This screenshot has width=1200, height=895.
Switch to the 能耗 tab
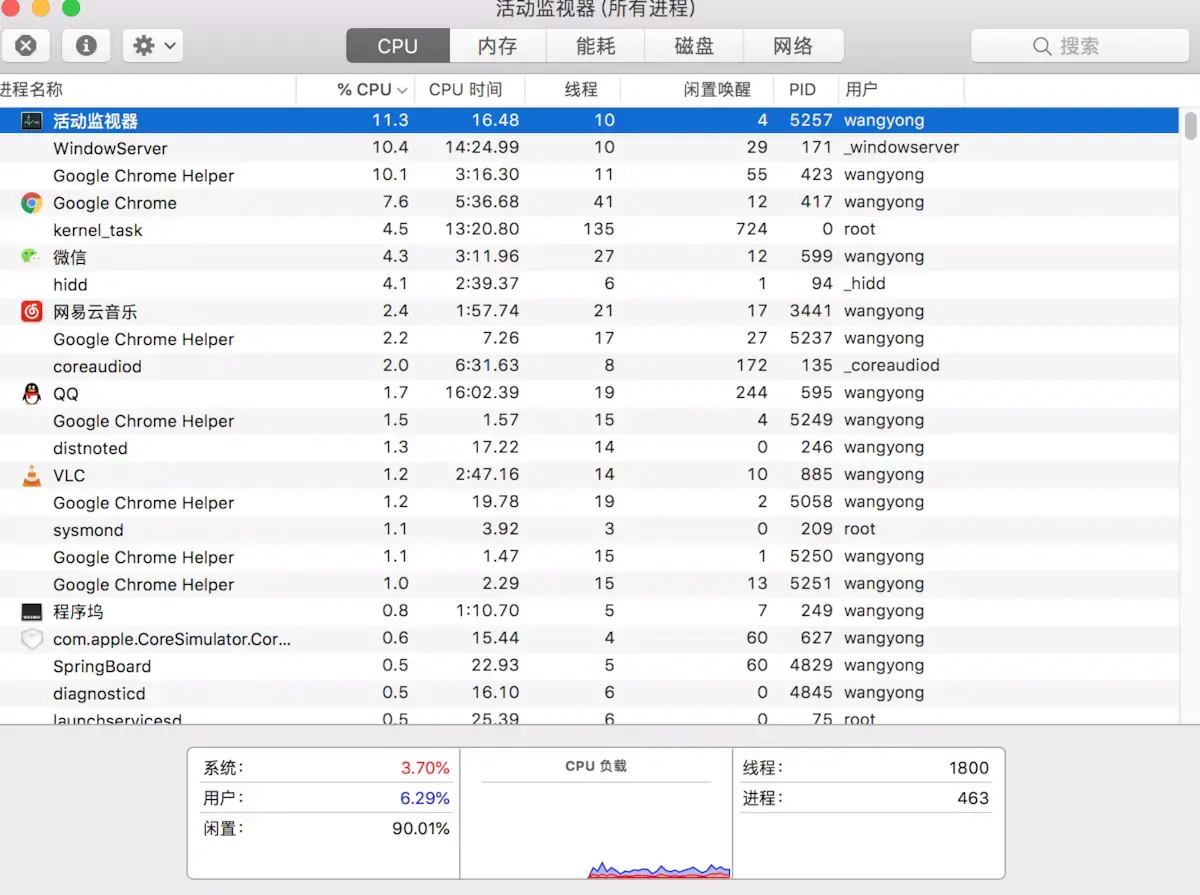click(596, 46)
